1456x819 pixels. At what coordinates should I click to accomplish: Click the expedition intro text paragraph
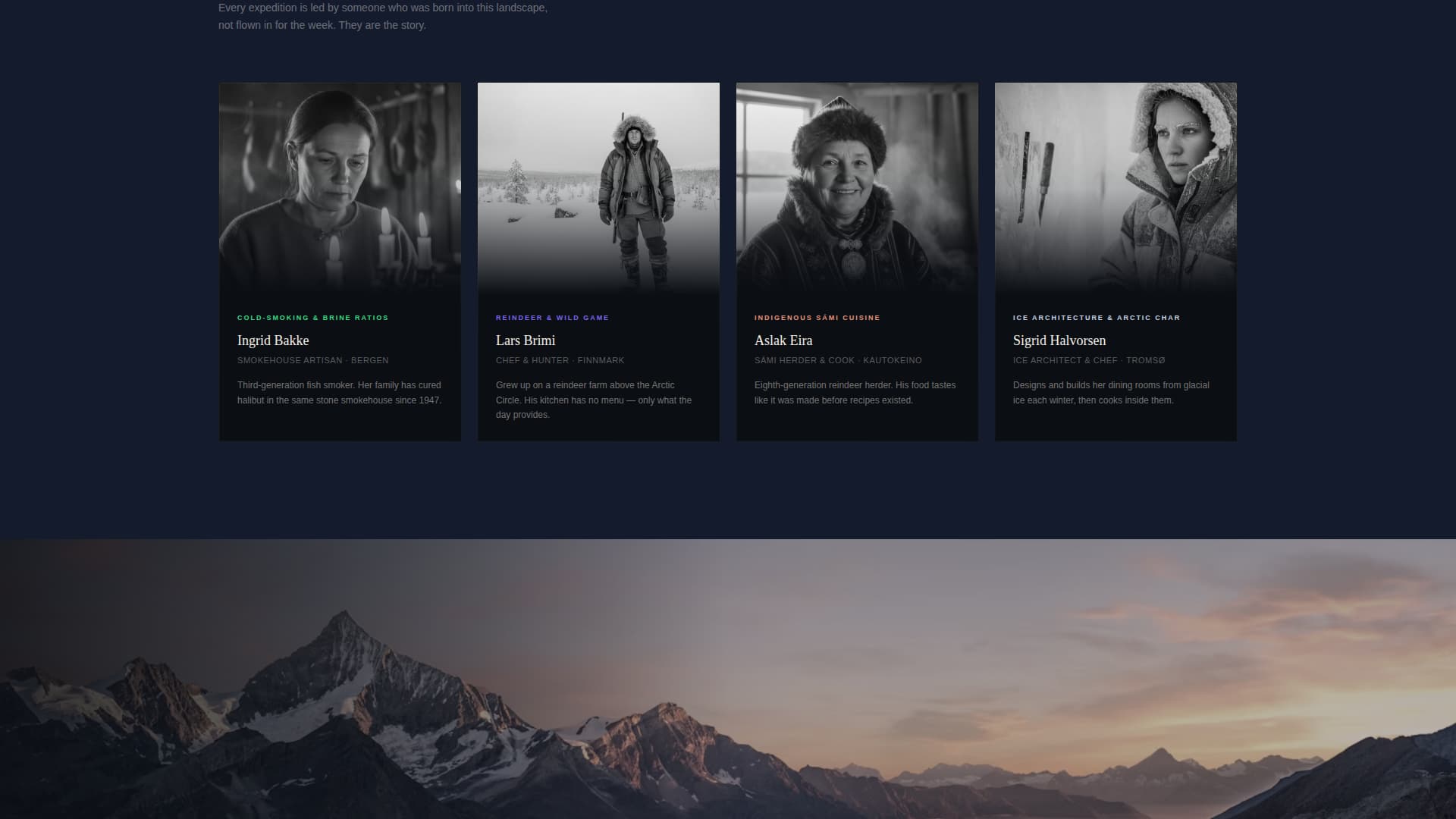pyautogui.click(x=381, y=17)
